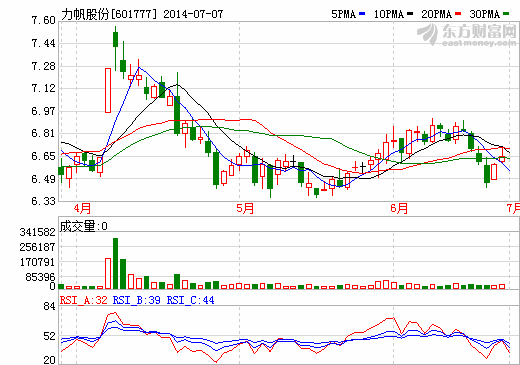Click the tallest red hollow volume bar

[108, 273]
